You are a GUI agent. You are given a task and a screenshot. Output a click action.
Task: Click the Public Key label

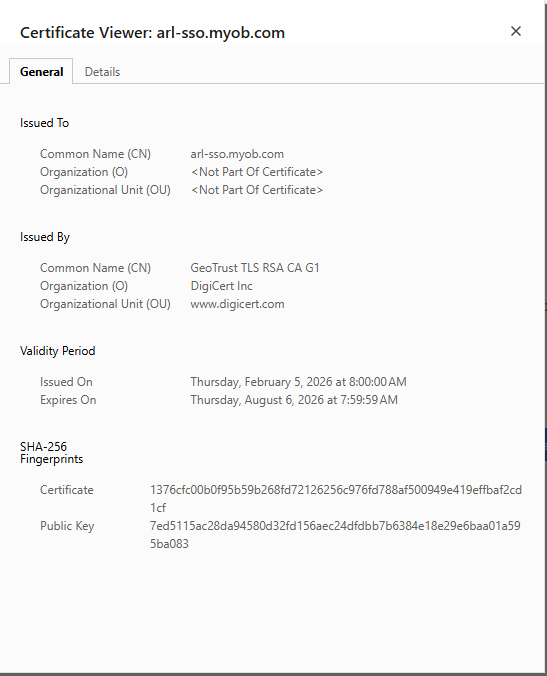pos(67,526)
